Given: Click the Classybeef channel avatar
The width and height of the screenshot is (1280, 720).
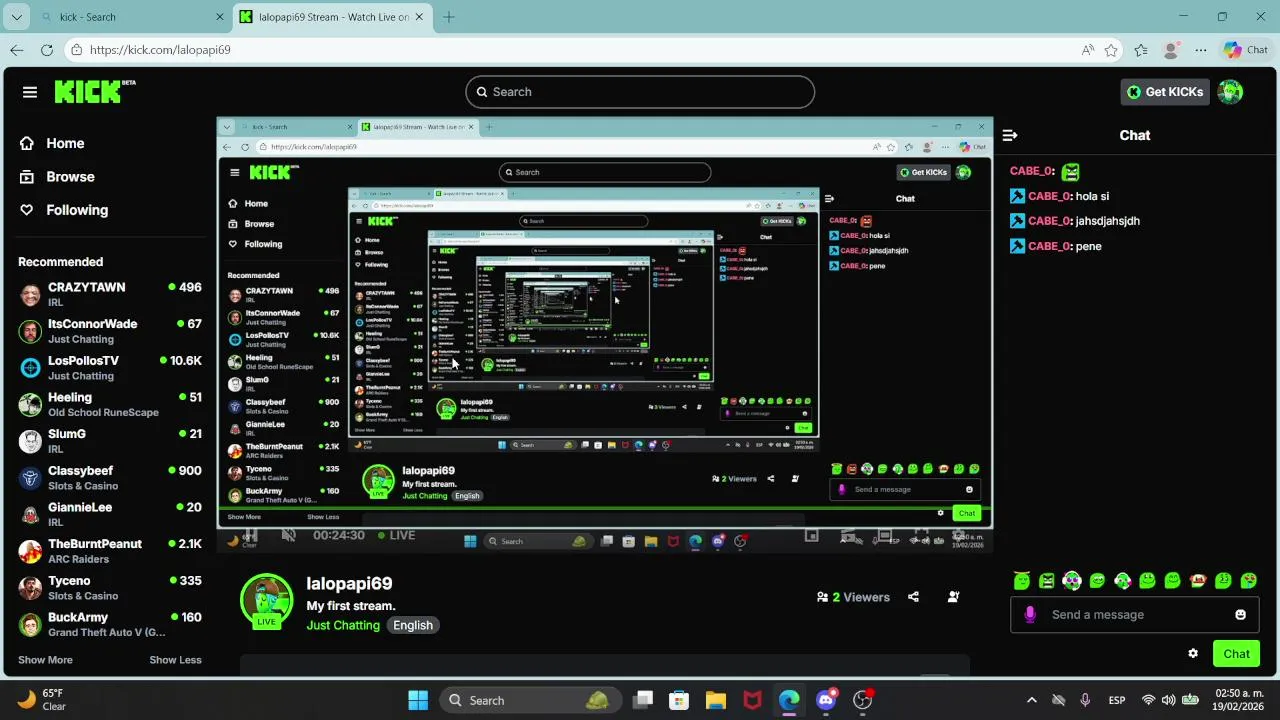Looking at the screenshot, I should click(x=31, y=478).
